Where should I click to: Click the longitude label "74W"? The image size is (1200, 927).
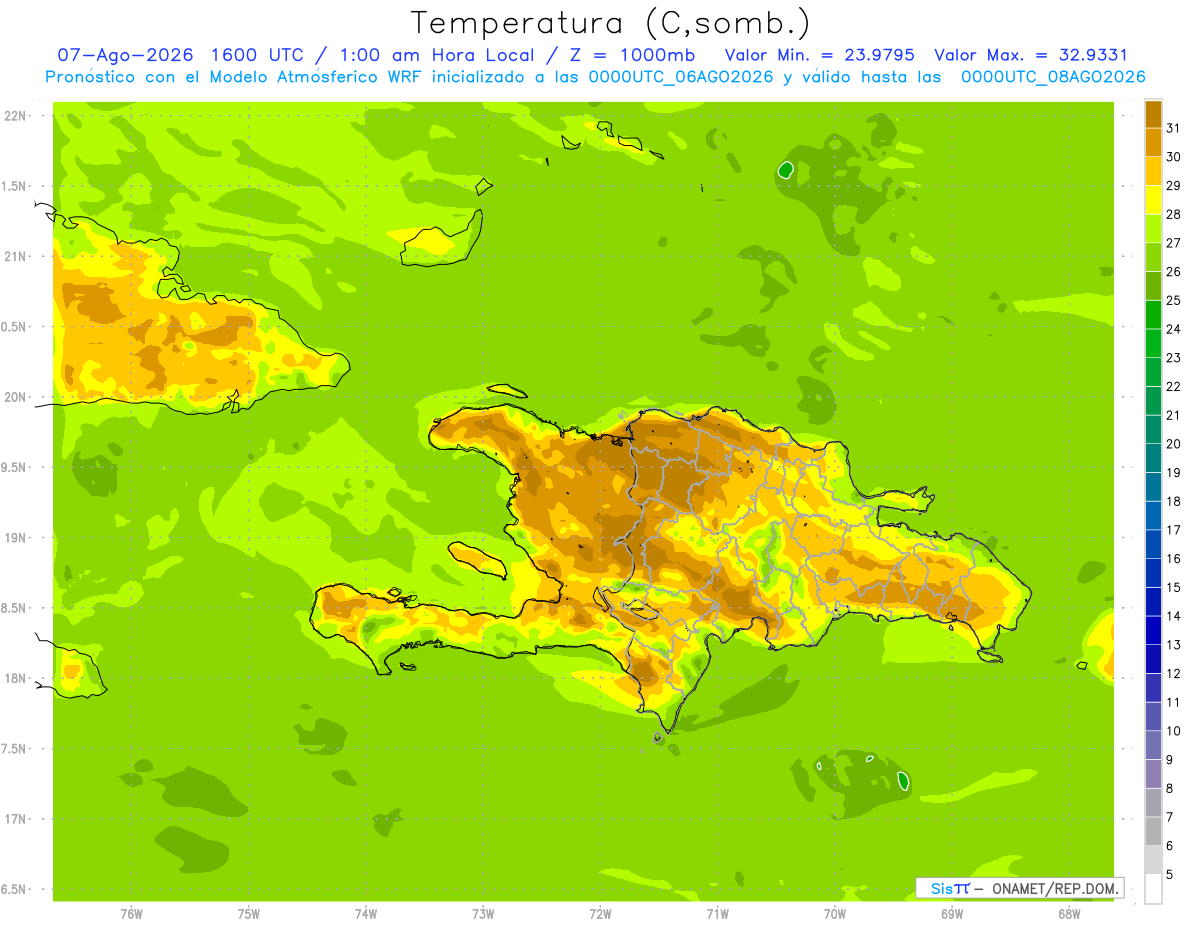point(366,914)
